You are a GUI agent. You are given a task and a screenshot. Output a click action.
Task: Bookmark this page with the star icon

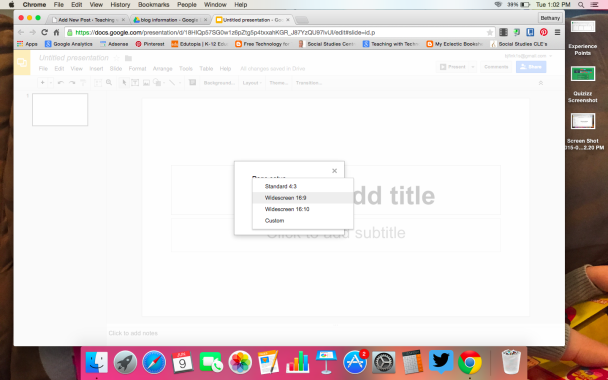click(490, 33)
